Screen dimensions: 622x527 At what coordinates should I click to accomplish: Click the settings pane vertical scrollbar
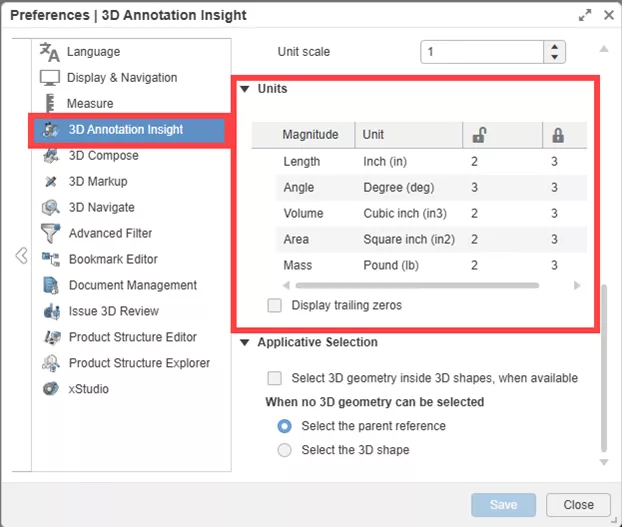604,368
